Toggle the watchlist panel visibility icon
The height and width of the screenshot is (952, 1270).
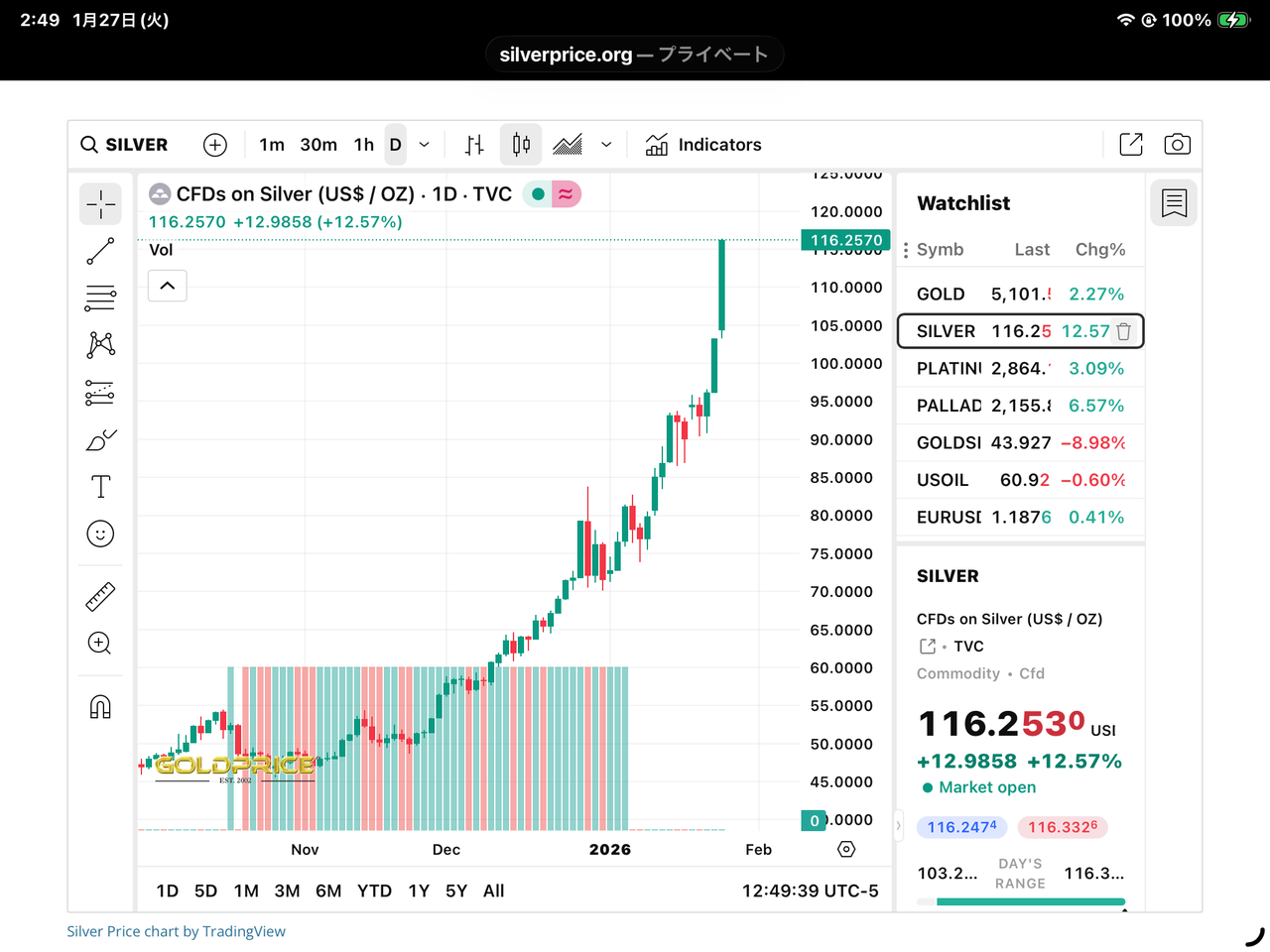click(x=1174, y=203)
